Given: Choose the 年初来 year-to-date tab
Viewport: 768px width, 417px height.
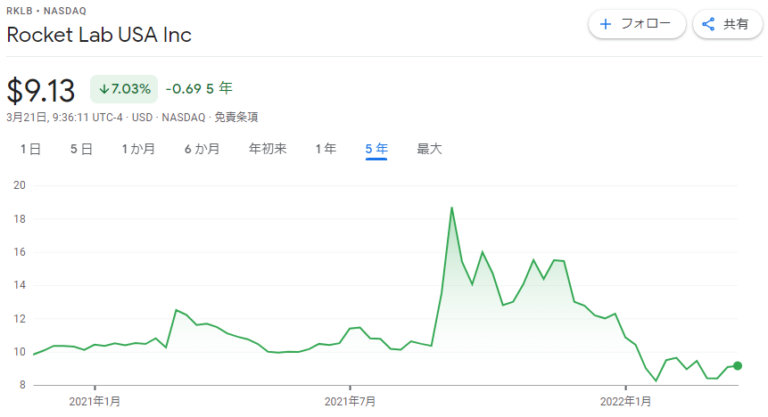Looking at the screenshot, I should [x=267, y=149].
